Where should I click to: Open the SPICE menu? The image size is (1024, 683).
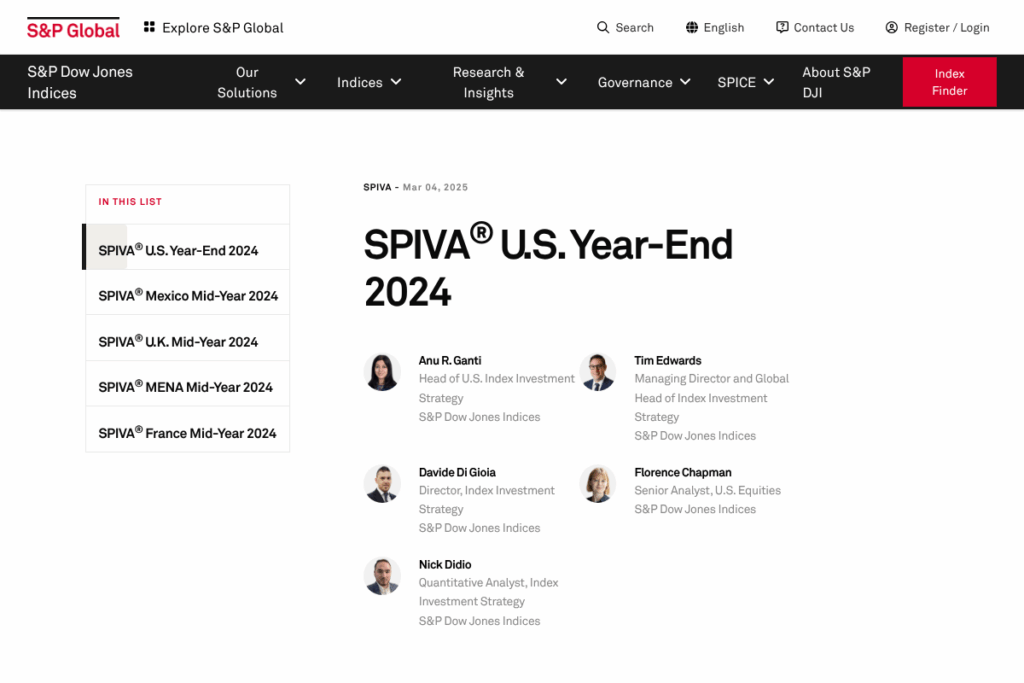[736, 82]
